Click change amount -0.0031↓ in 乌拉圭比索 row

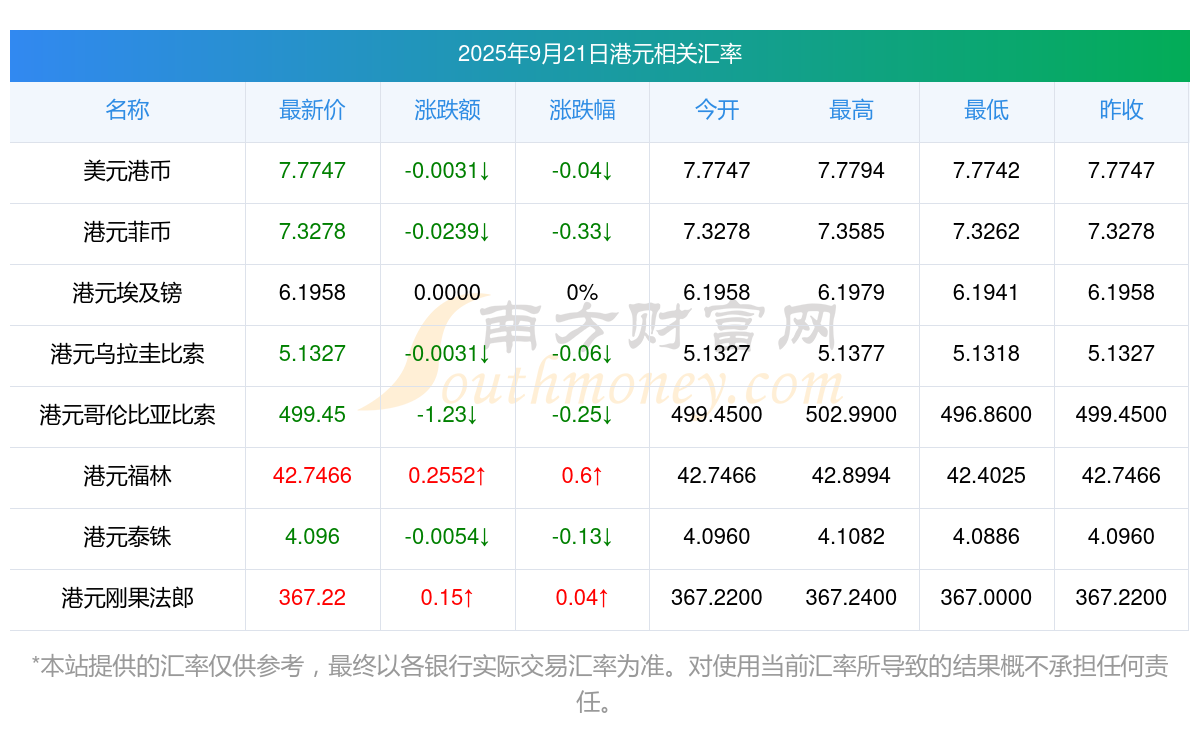(x=448, y=354)
